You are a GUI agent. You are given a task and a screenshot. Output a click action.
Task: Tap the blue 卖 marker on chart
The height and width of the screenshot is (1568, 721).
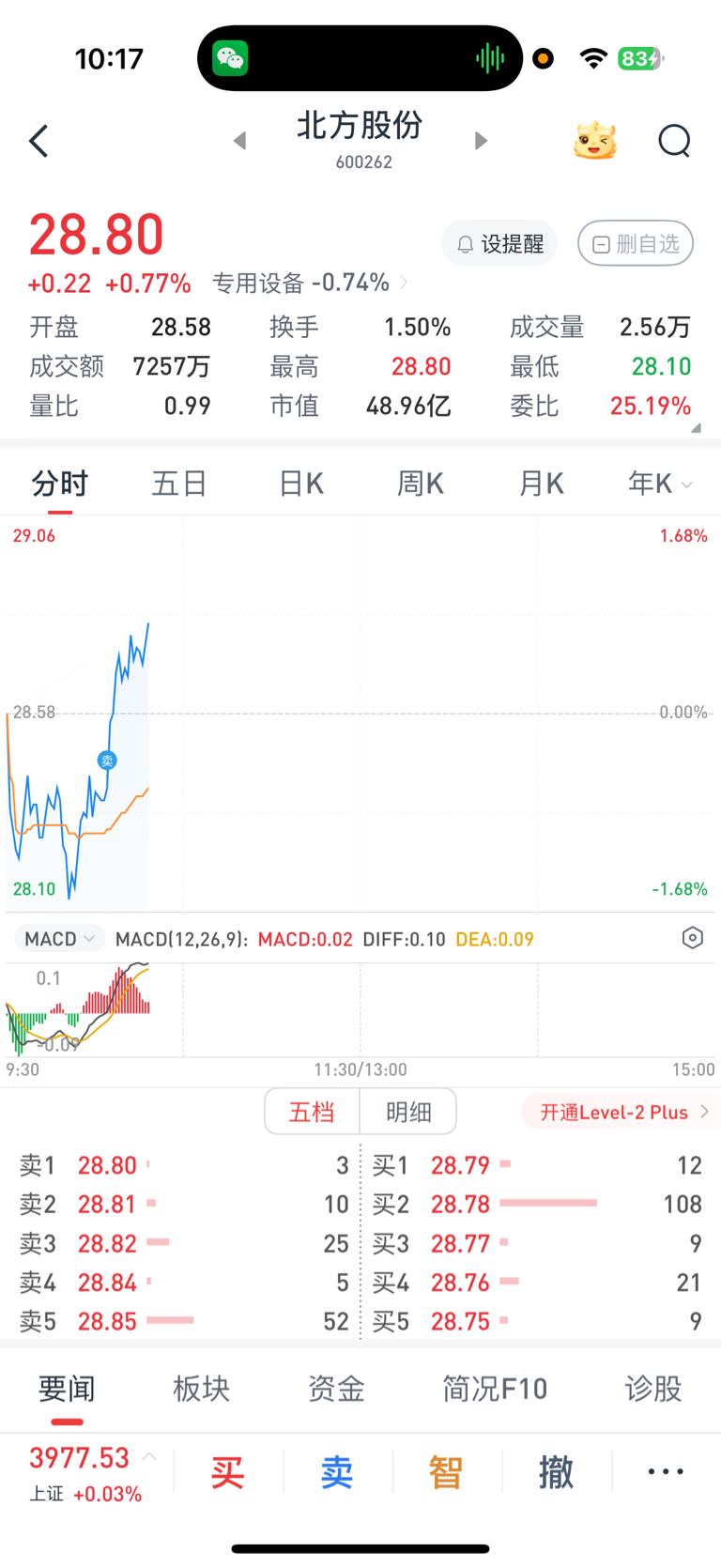click(107, 761)
